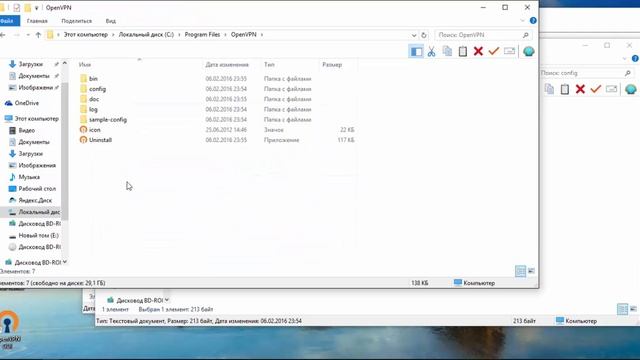Click the checkmark Properties icon in OpenVPN toolbar
640x360 pixels.
tap(494, 51)
